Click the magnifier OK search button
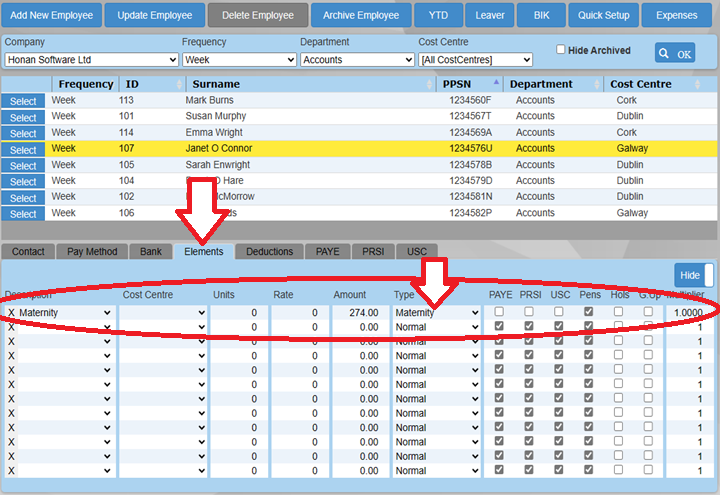Screen dimensions: 720x495 675,53
